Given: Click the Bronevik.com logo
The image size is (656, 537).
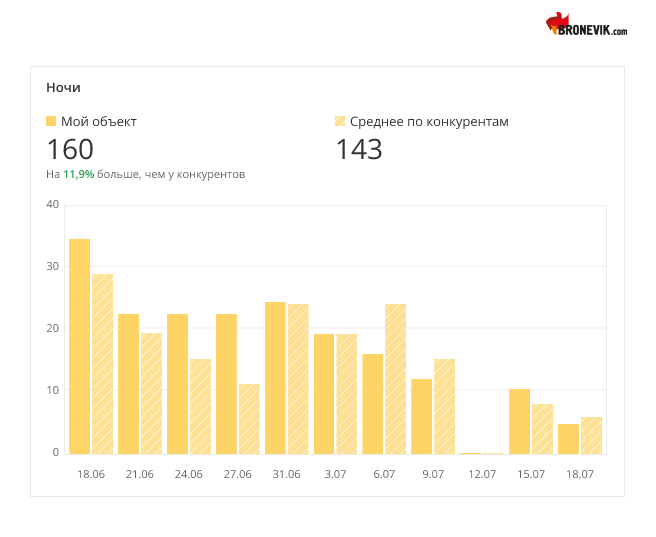Looking at the screenshot, I should point(586,25).
